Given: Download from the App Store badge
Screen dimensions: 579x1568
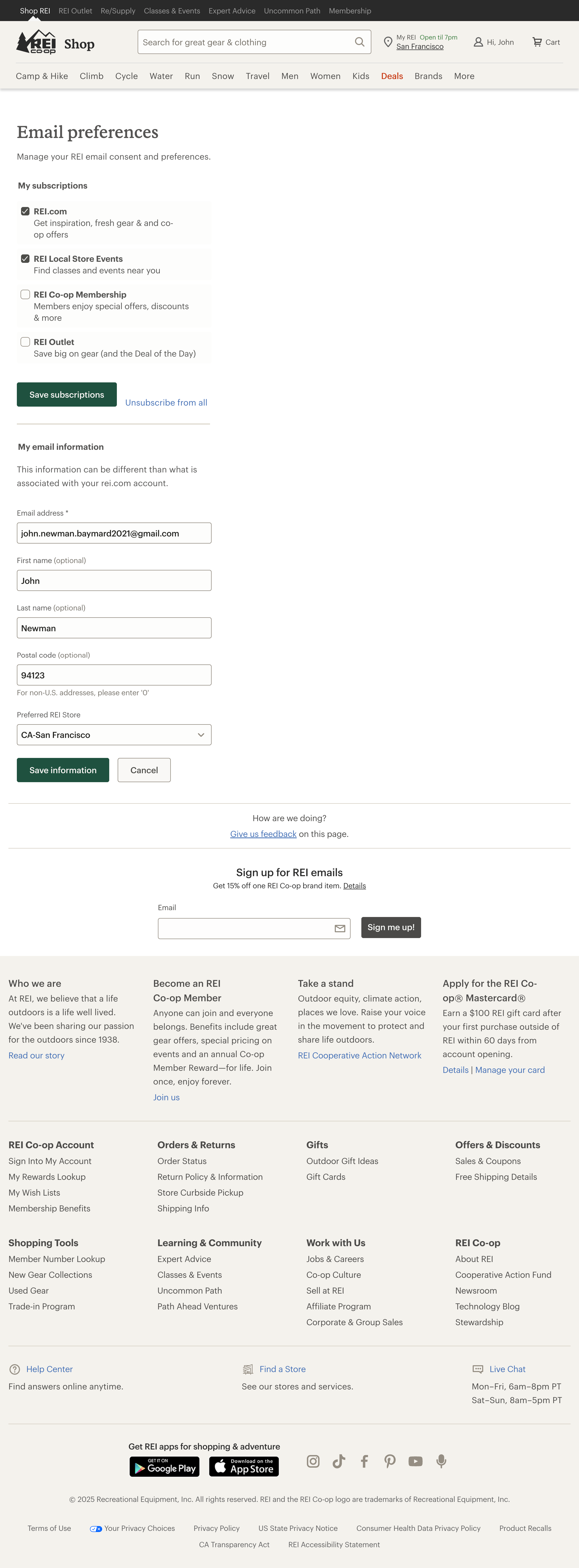Looking at the screenshot, I should pyautogui.click(x=244, y=1466).
